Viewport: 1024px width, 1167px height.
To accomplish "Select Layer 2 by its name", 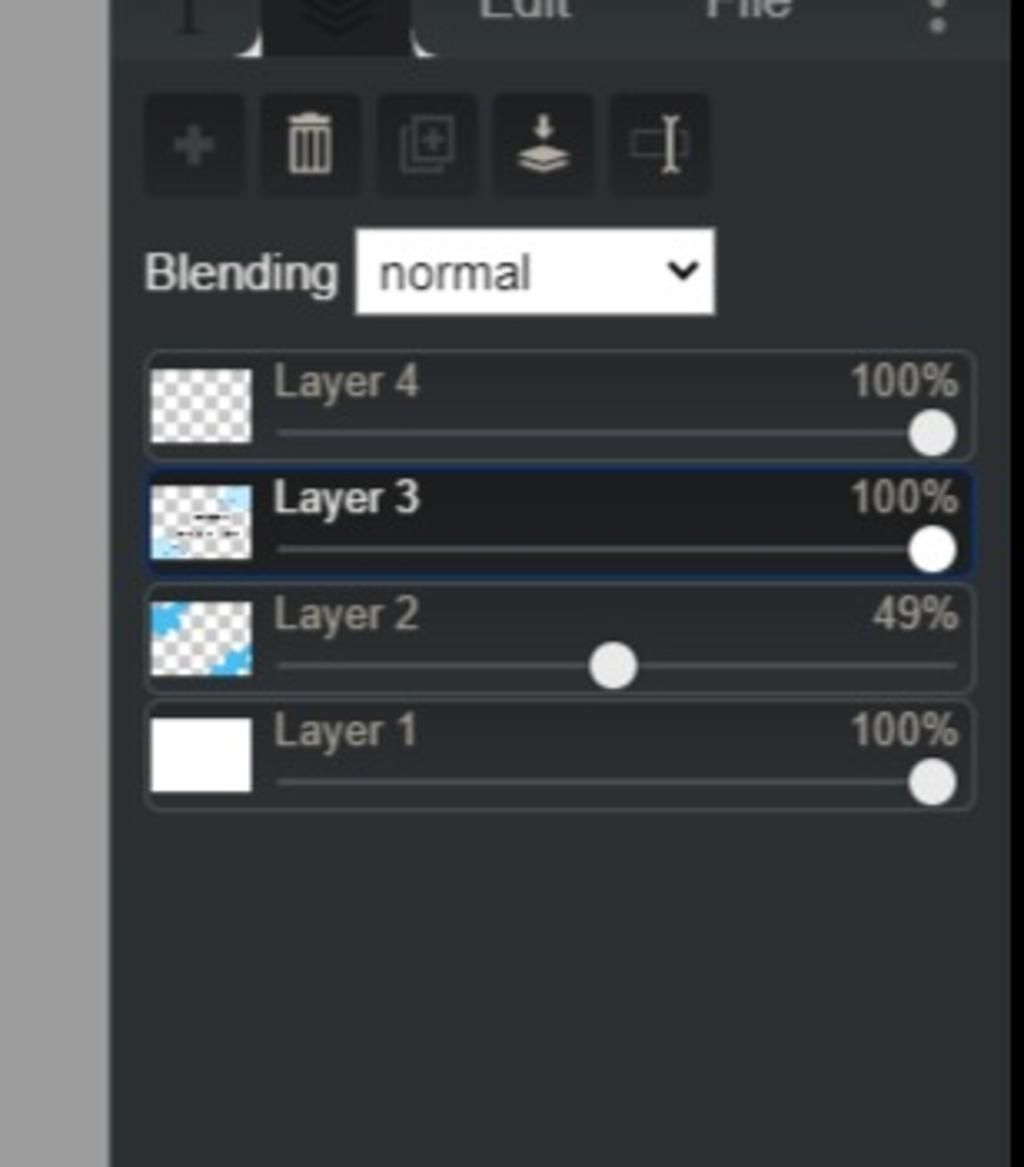I will pyautogui.click(x=346, y=616).
